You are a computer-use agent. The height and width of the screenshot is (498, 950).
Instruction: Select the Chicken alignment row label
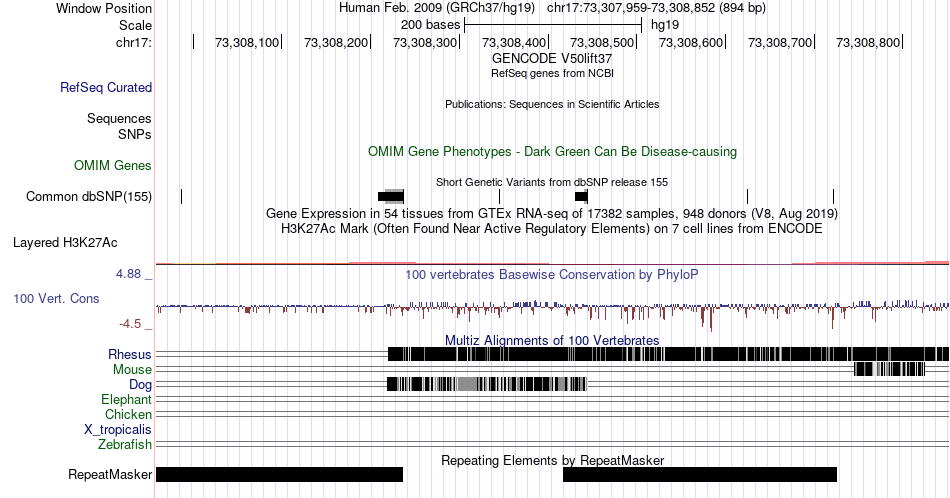click(128, 414)
